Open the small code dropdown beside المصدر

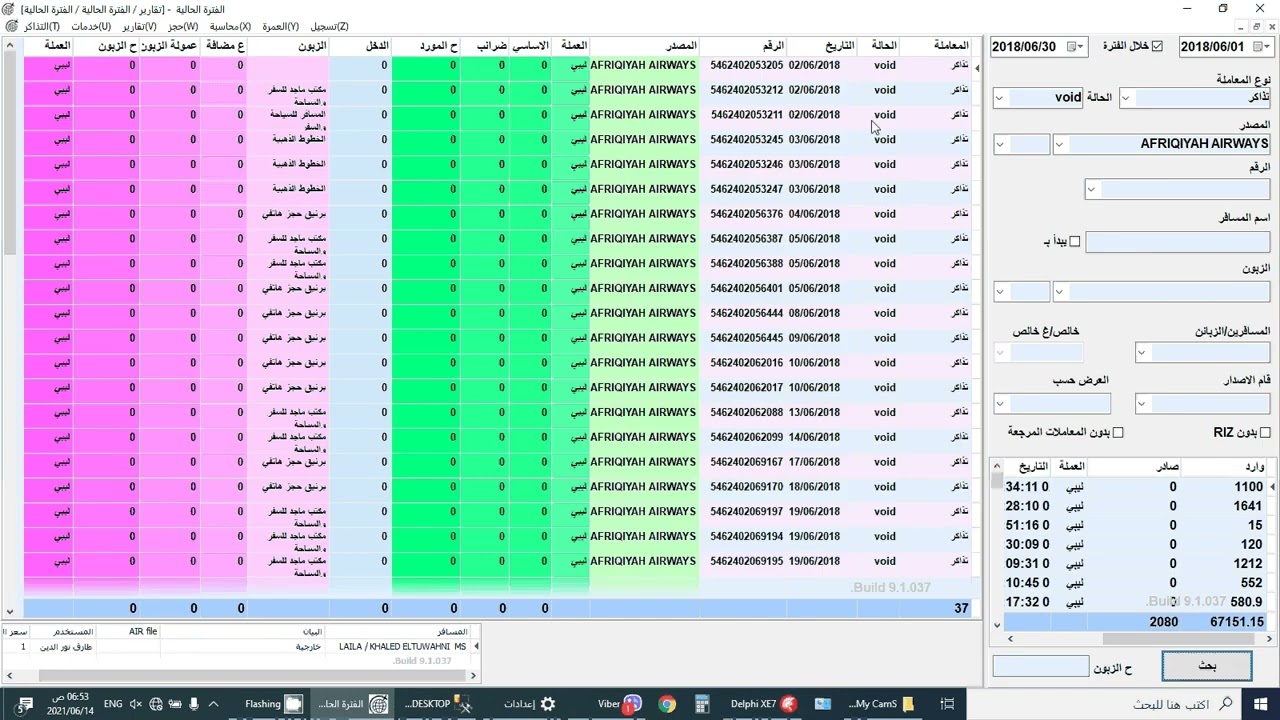pyautogui.click(x=1000, y=144)
